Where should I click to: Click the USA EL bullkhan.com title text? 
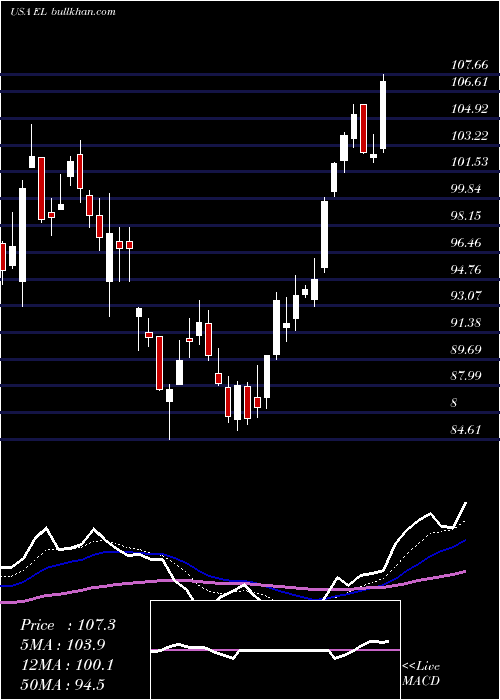point(63,11)
